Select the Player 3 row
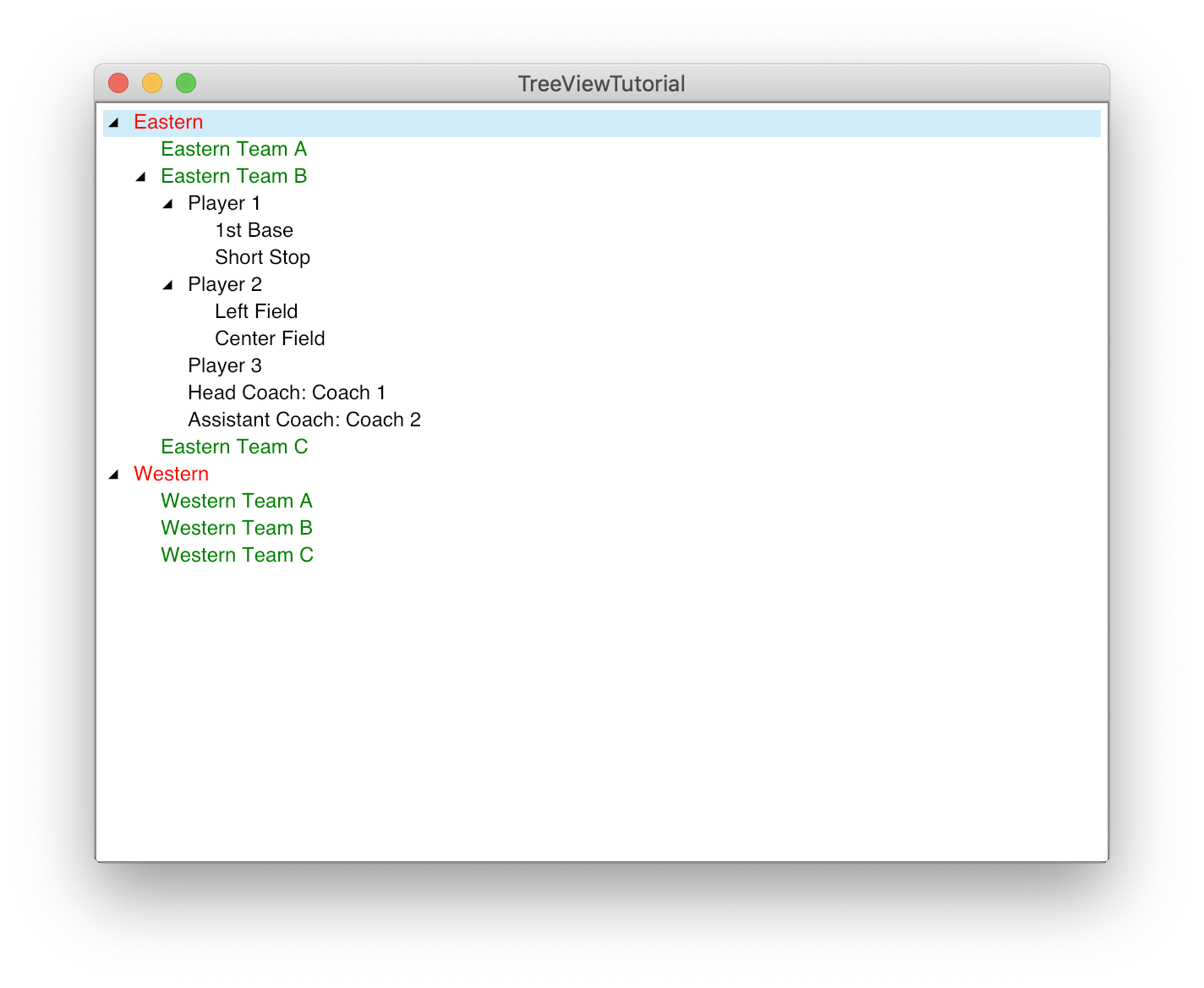This screenshot has width=1204, height=988. (225, 365)
